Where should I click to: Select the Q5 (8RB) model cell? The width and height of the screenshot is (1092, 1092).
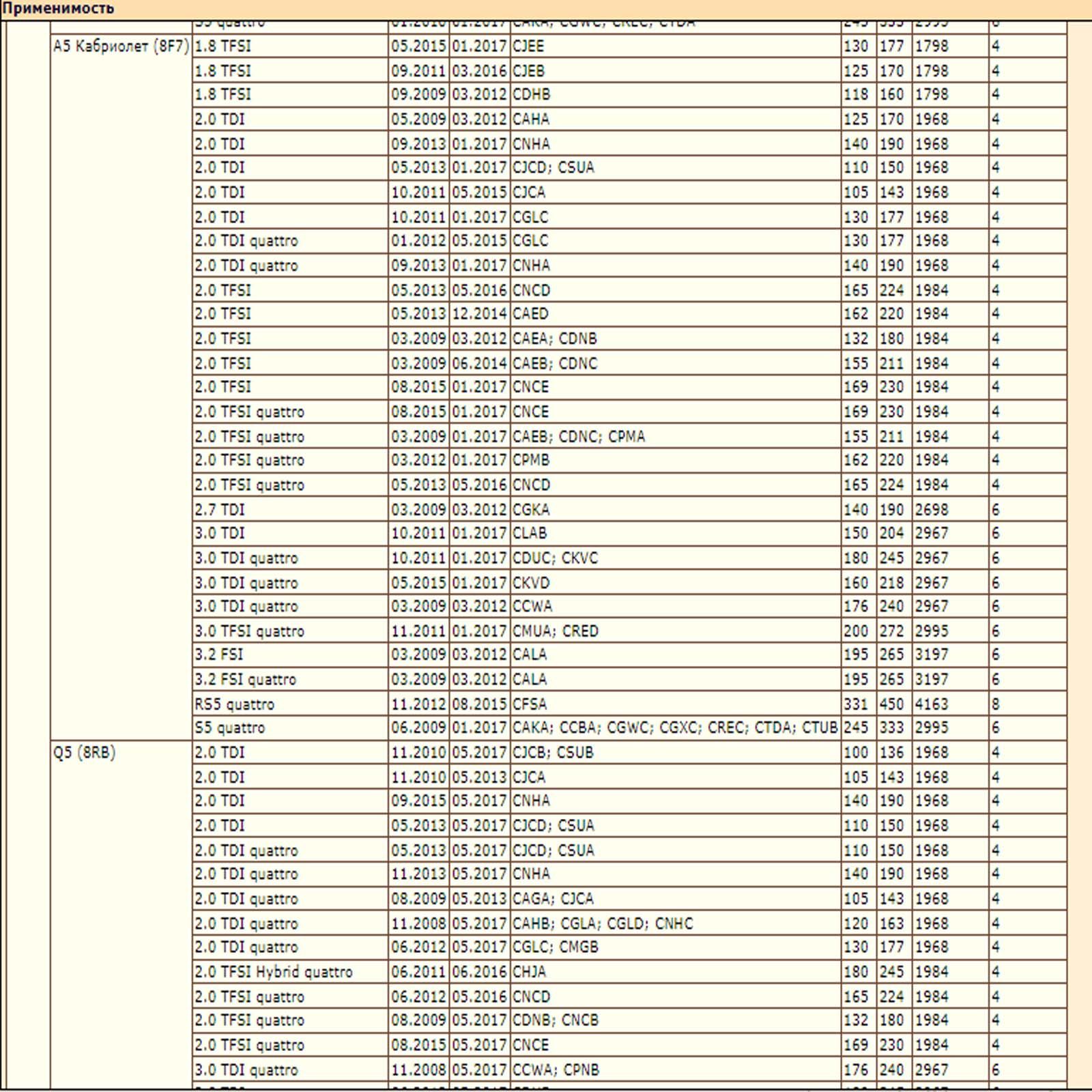(x=85, y=753)
